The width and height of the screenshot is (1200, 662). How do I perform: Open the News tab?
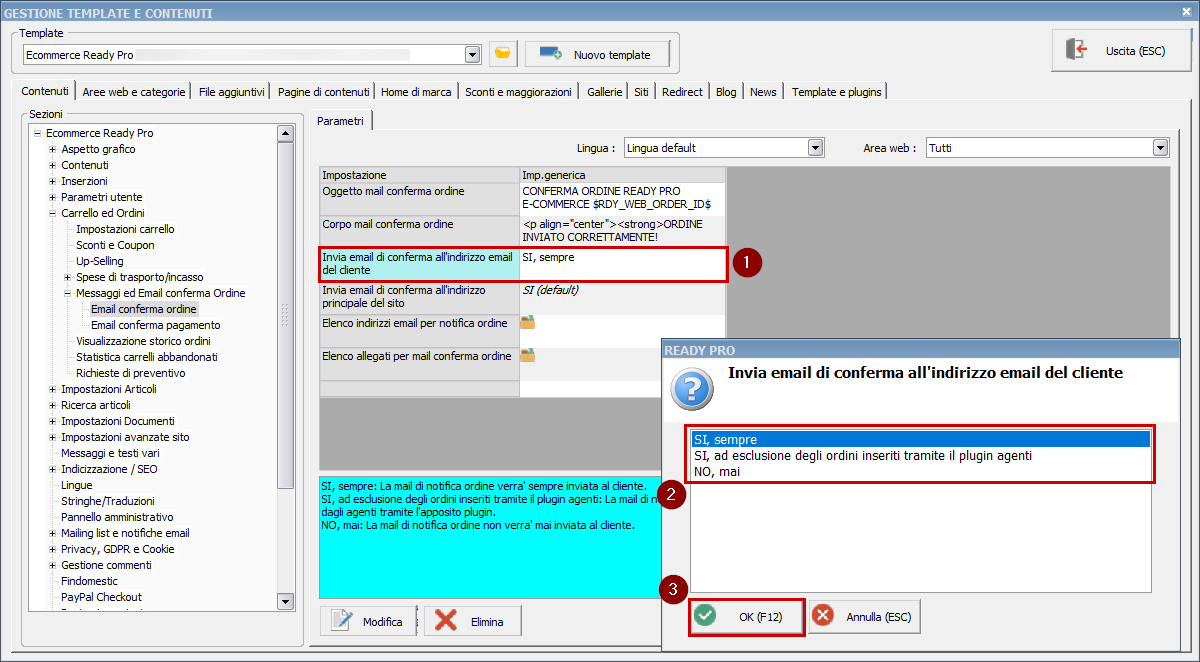click(763, 91)
